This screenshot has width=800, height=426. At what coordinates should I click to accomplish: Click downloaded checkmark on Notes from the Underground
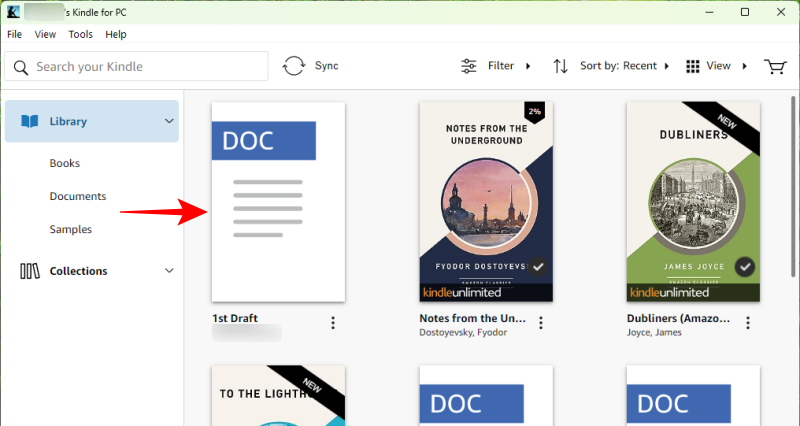click(538, 266)
